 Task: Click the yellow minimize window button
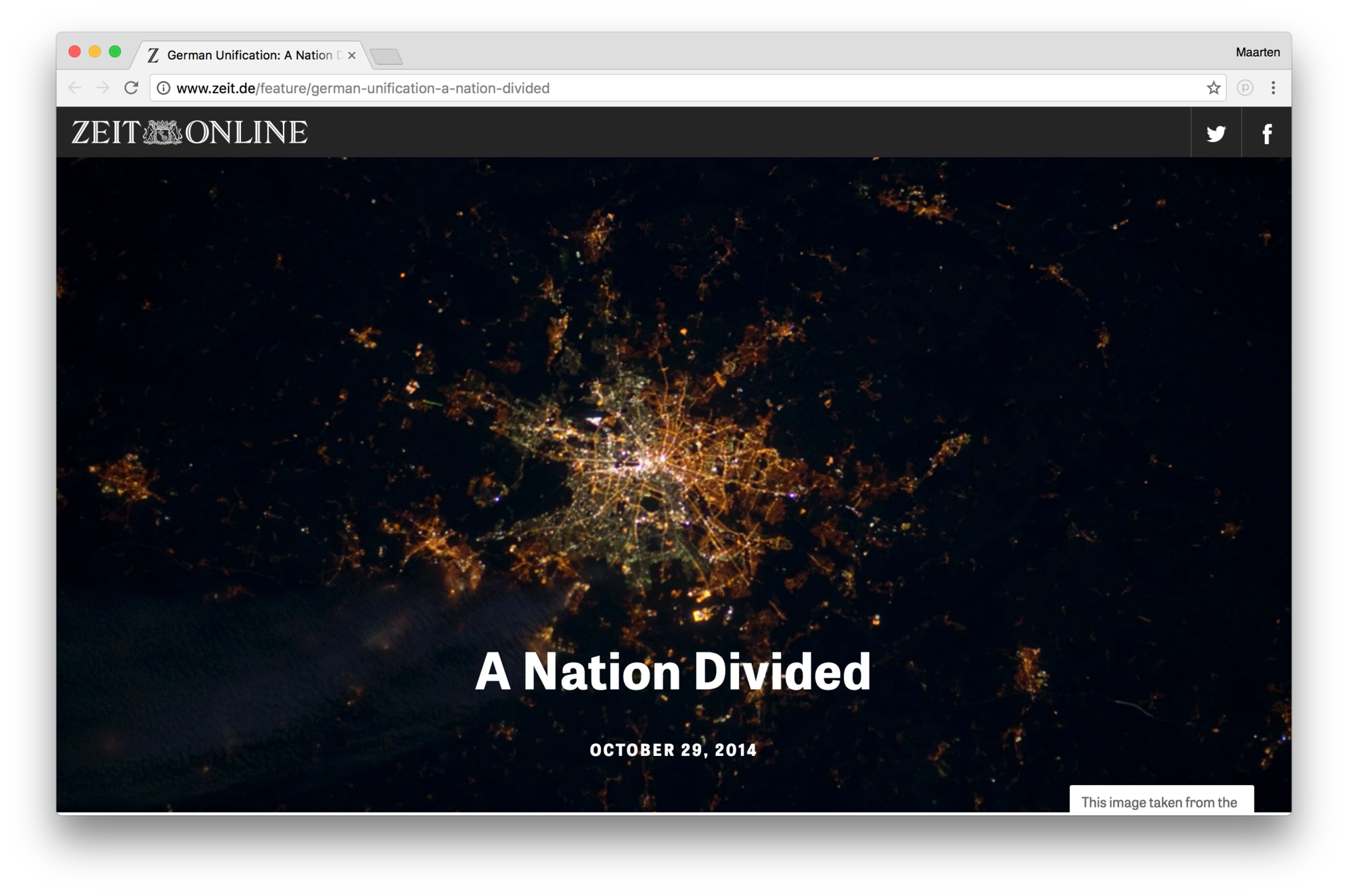coord(95,52)
